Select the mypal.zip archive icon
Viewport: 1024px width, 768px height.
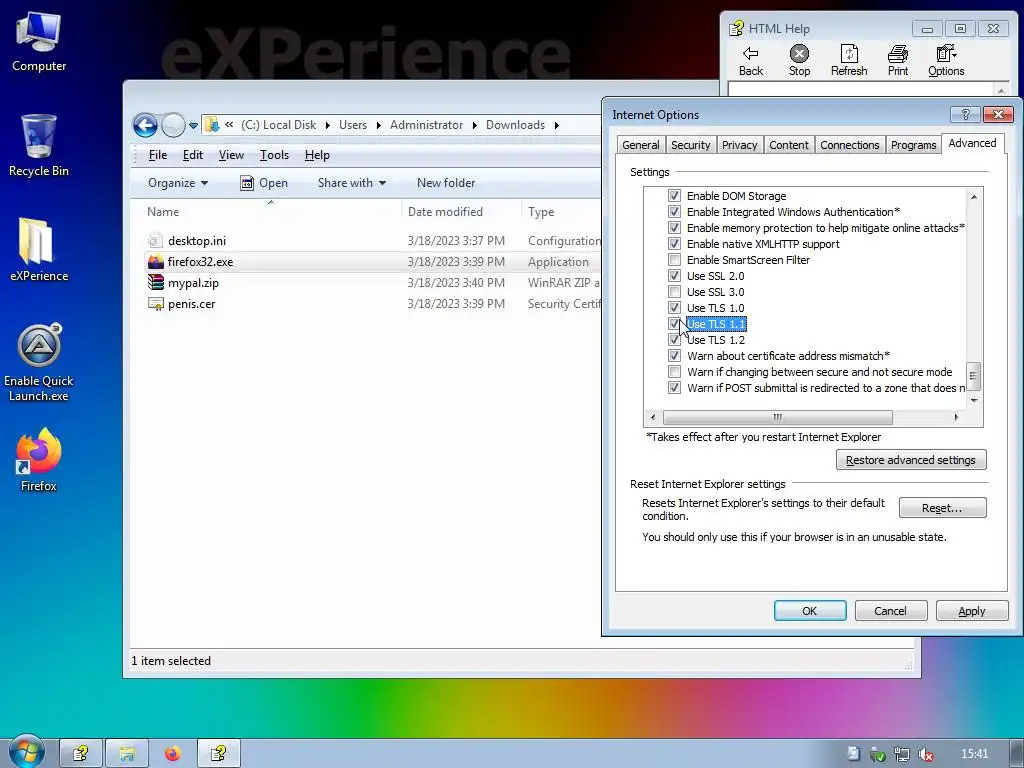click(155, 282)
